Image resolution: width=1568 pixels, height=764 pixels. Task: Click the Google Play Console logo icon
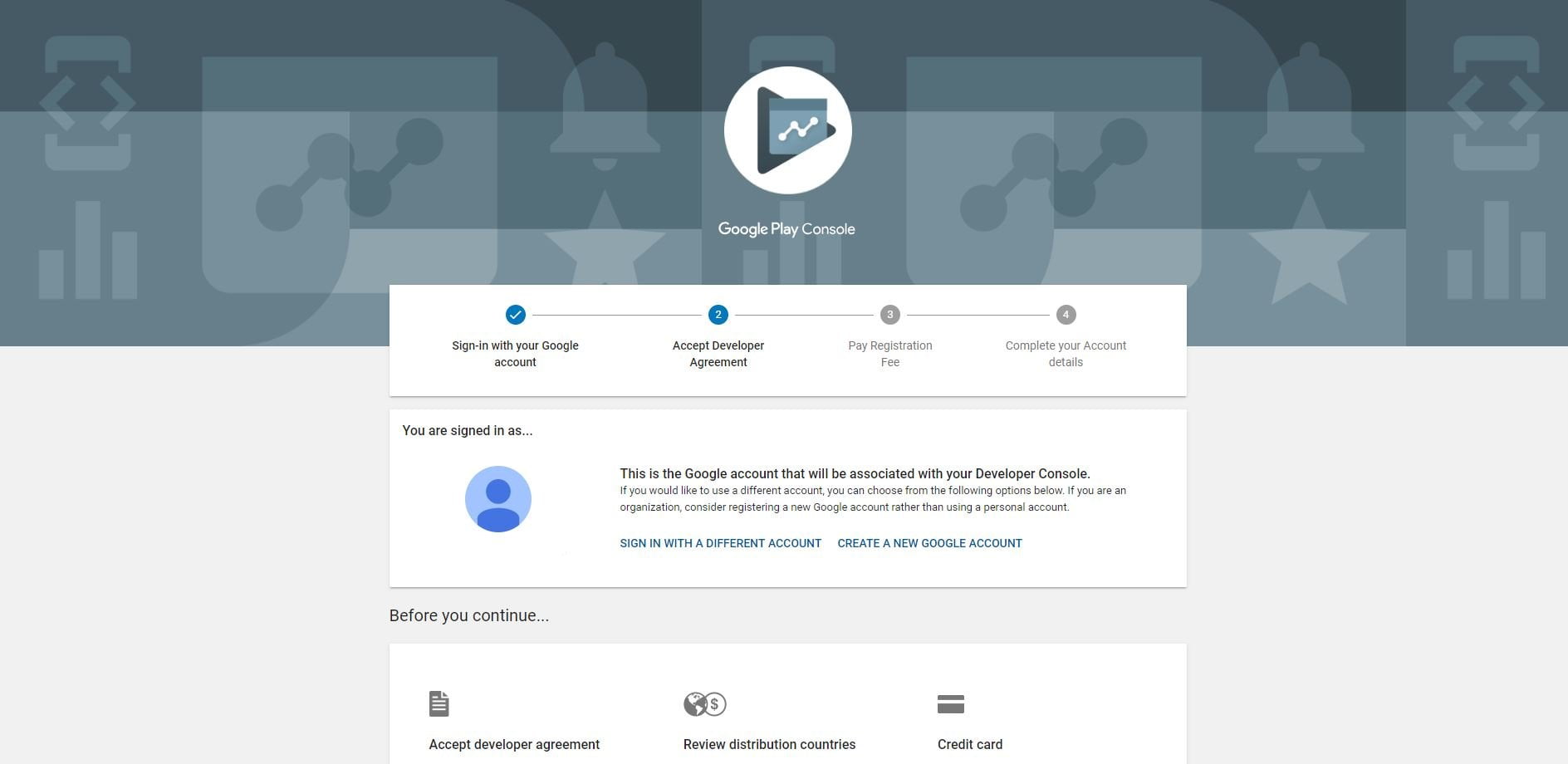click(787, 130)
